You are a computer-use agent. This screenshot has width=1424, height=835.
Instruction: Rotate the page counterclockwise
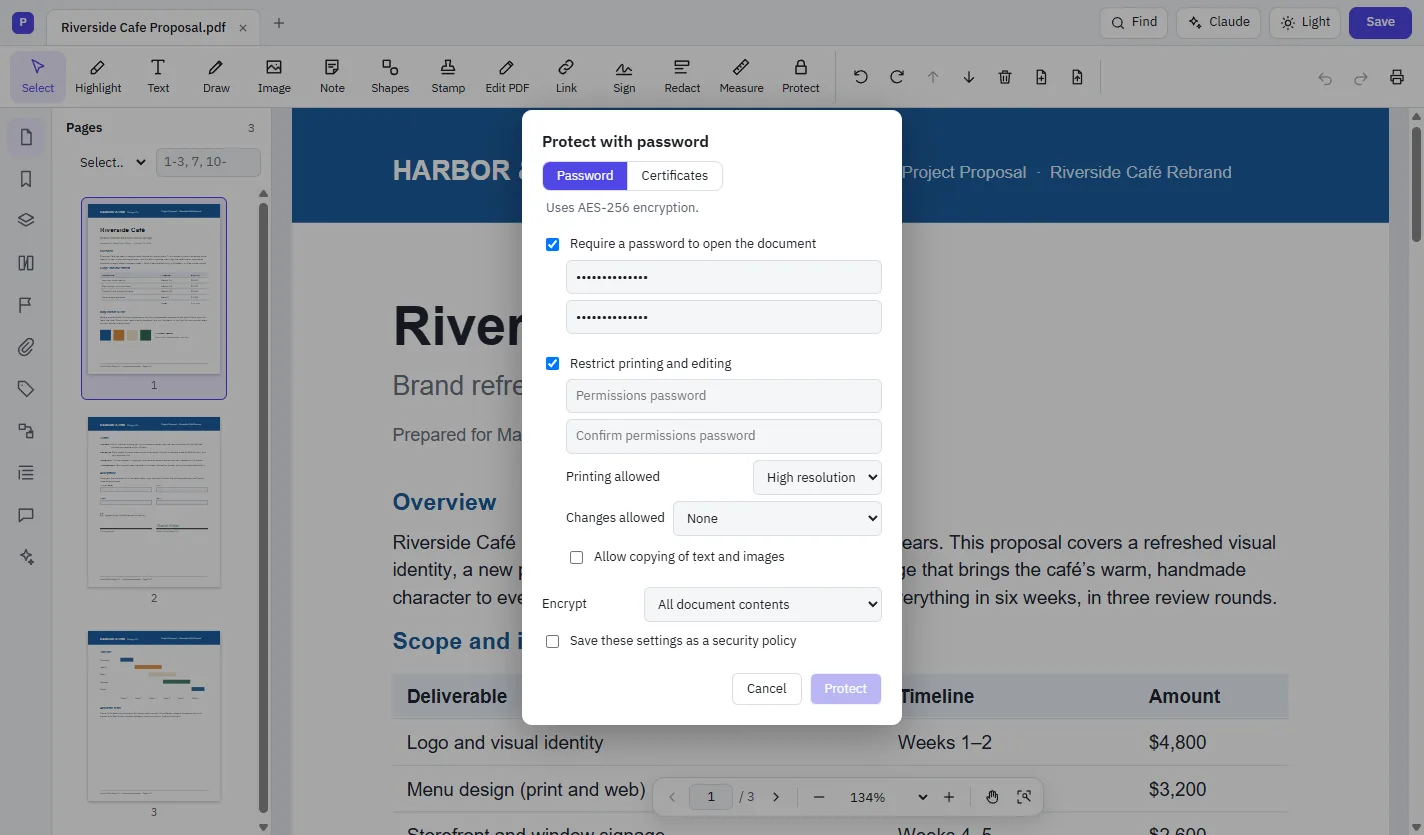click(x=861, y=77)
